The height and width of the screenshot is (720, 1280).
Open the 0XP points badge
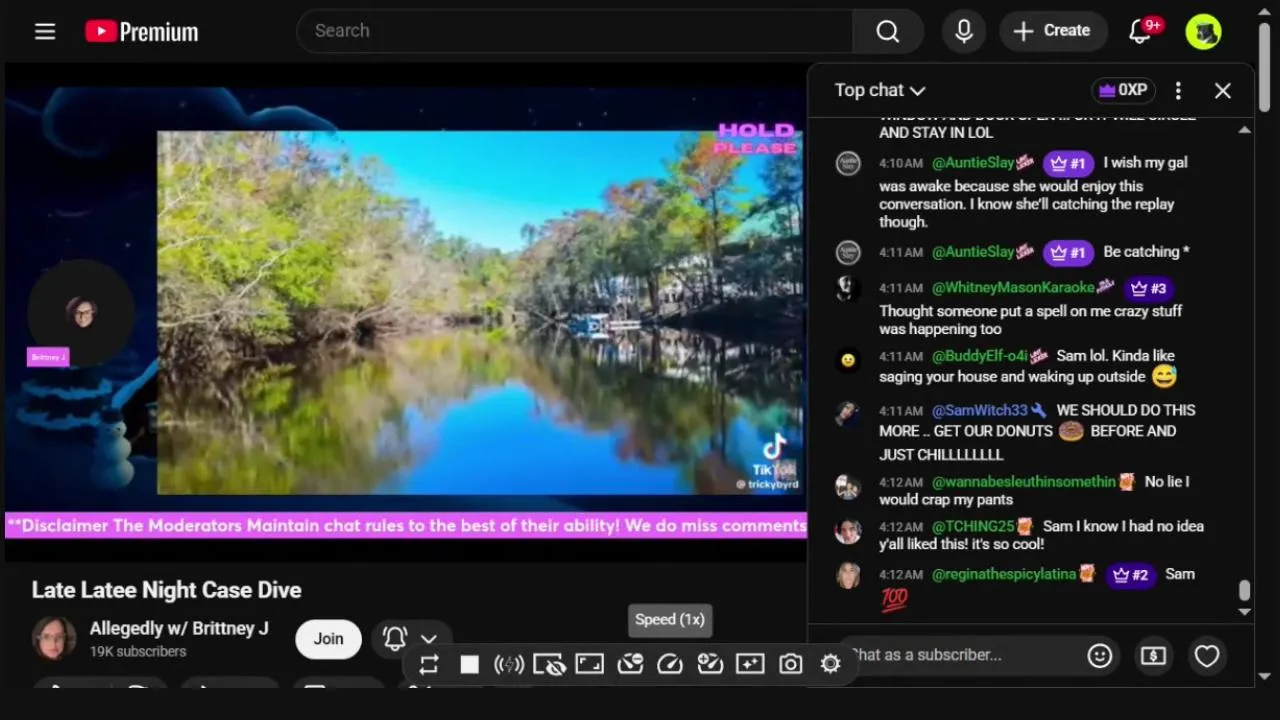click(x=1123, y=90)
